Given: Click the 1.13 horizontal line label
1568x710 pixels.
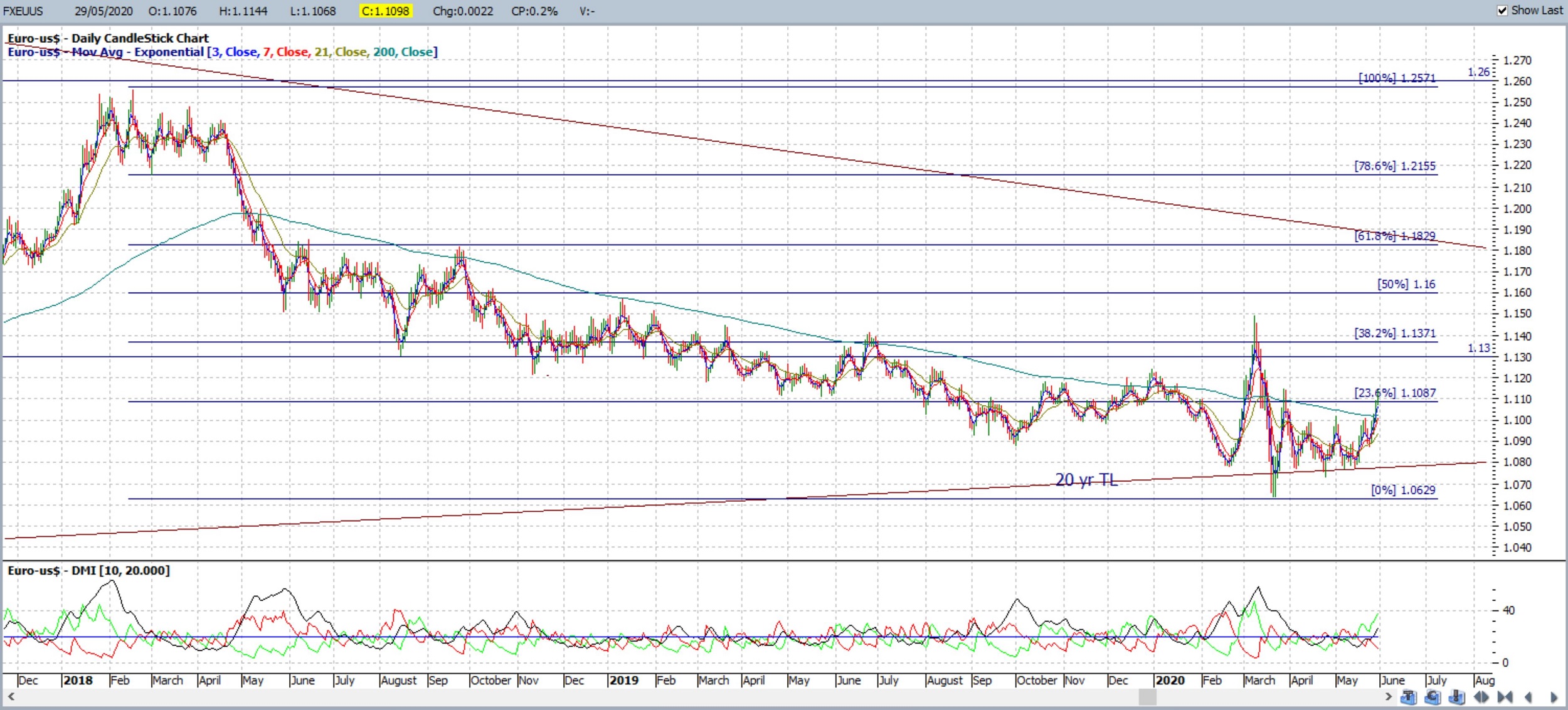Looking at the screenshot, I should pyautogui.click(x=1478, y=348).
